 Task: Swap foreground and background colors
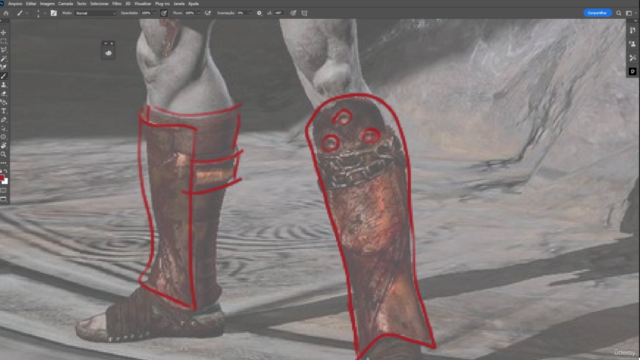6,171
